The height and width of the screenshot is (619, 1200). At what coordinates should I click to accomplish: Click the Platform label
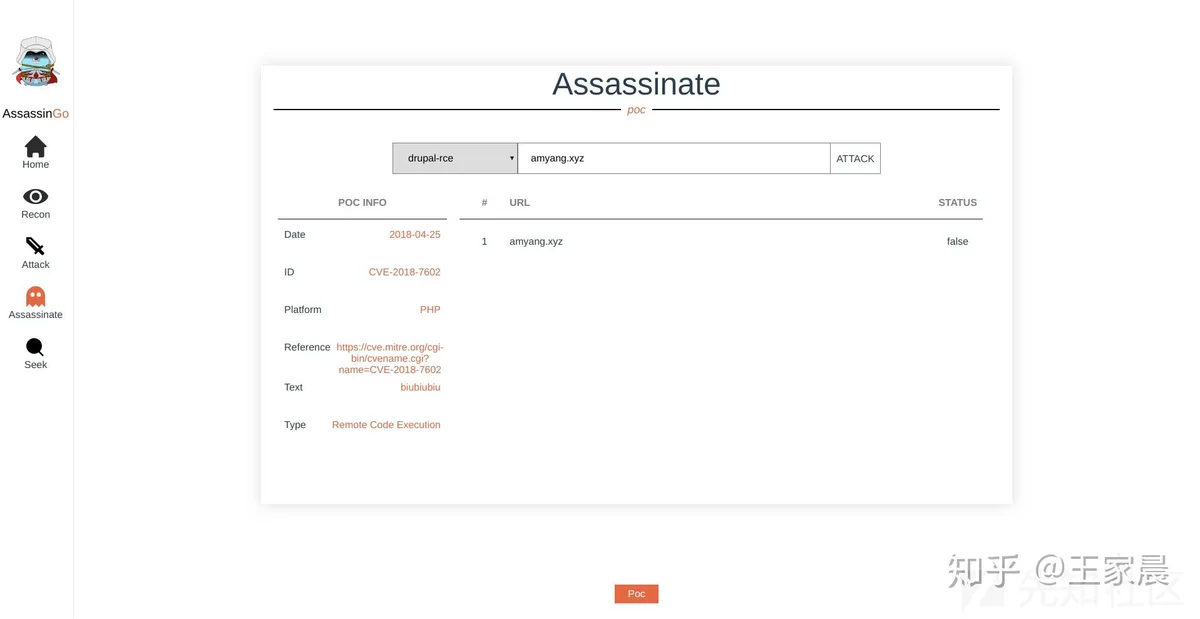click(x=303, y=309)
